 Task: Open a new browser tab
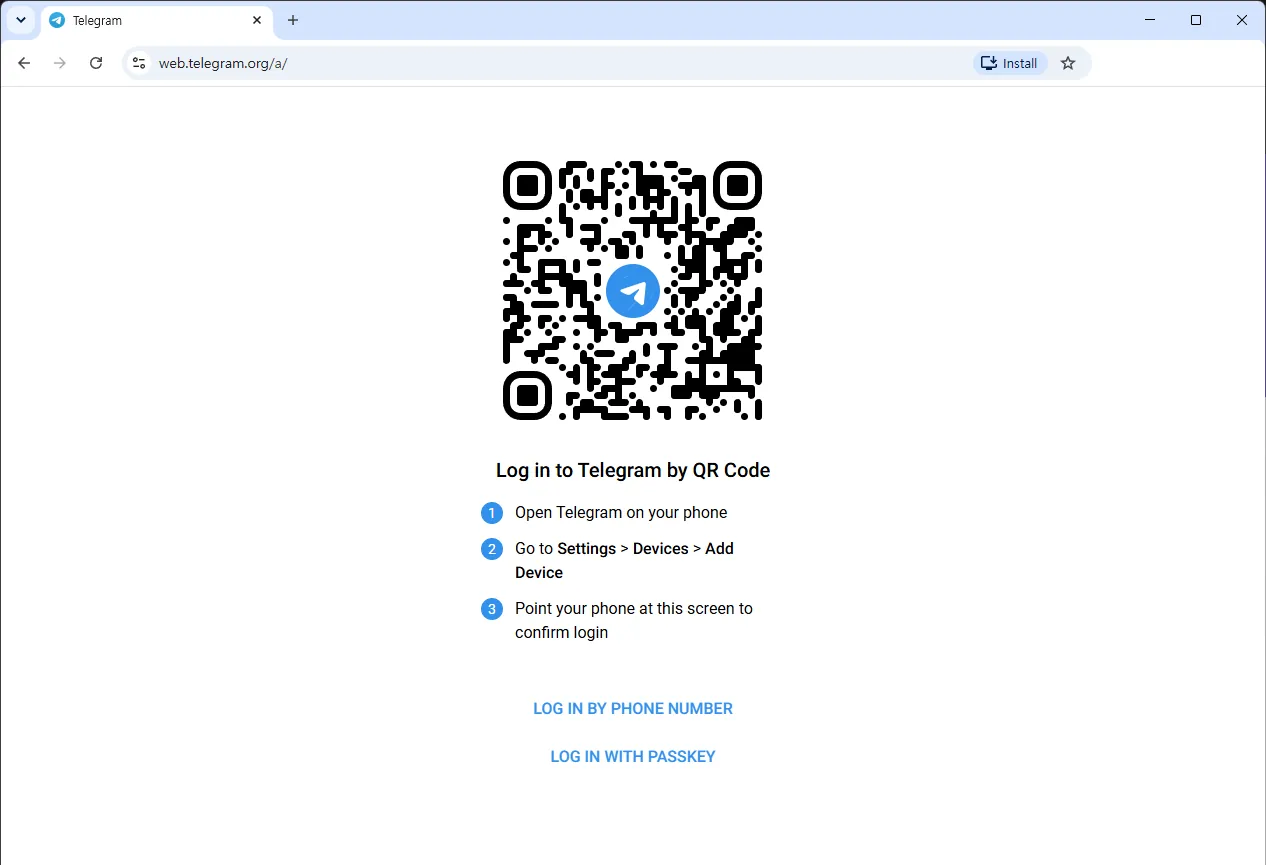293,20
